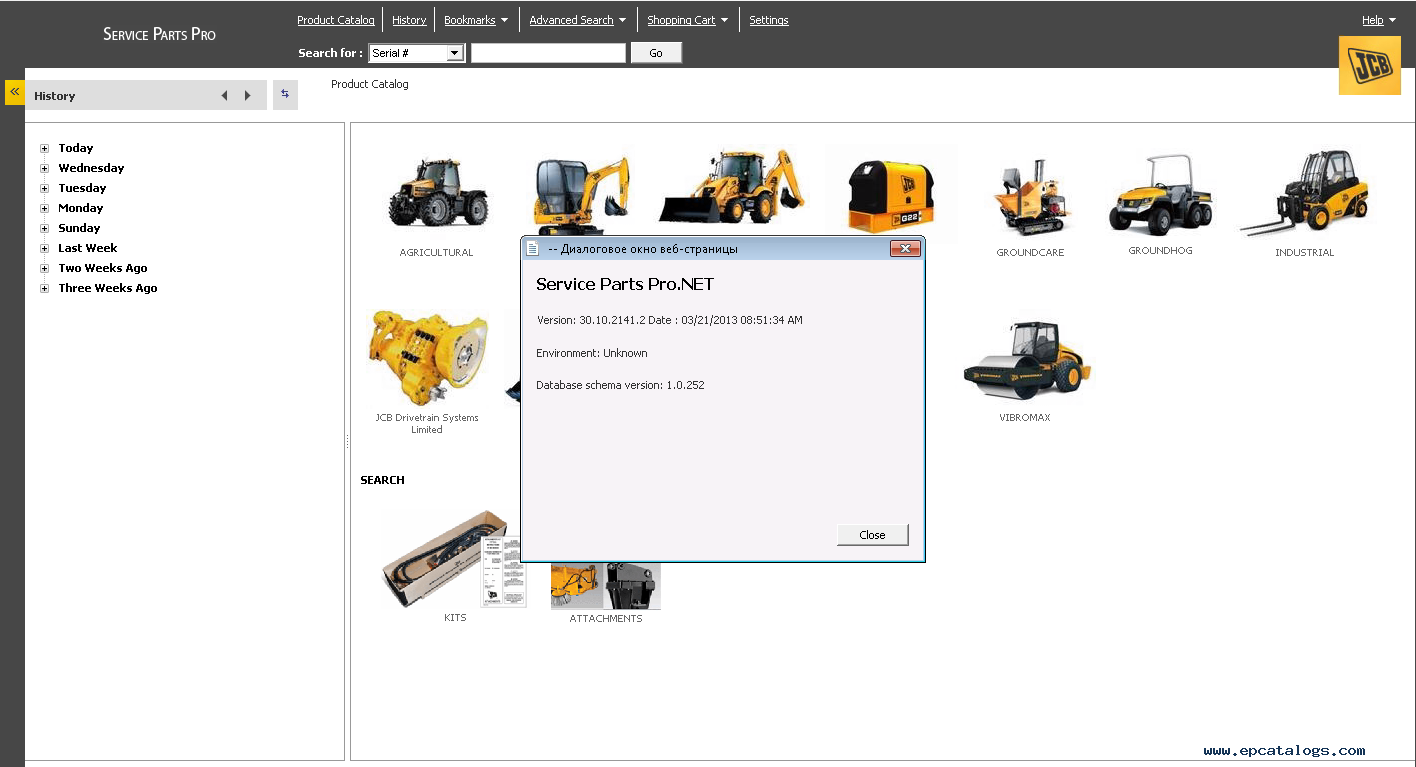
Task: Open the Advanced Search menu
Action: [x=578, y=20]
